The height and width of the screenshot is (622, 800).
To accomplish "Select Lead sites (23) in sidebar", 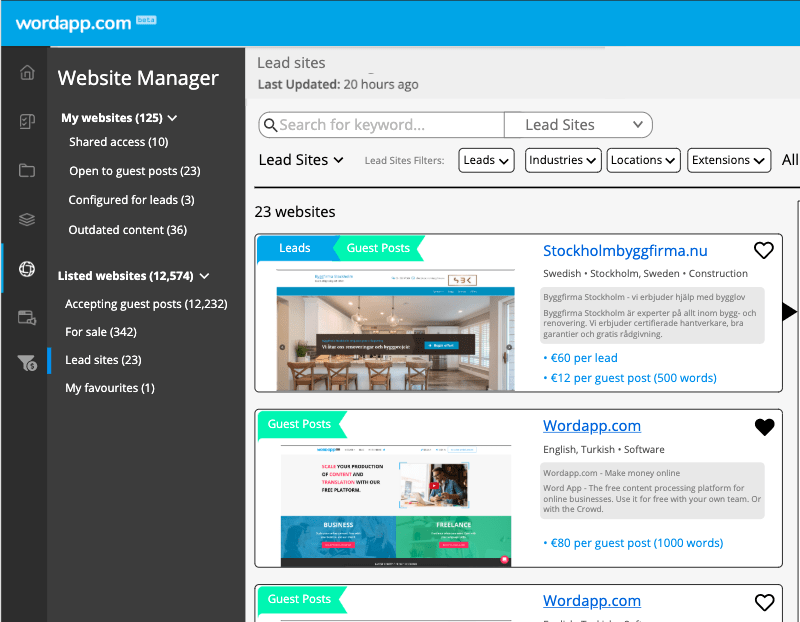I will click(103, 360).
